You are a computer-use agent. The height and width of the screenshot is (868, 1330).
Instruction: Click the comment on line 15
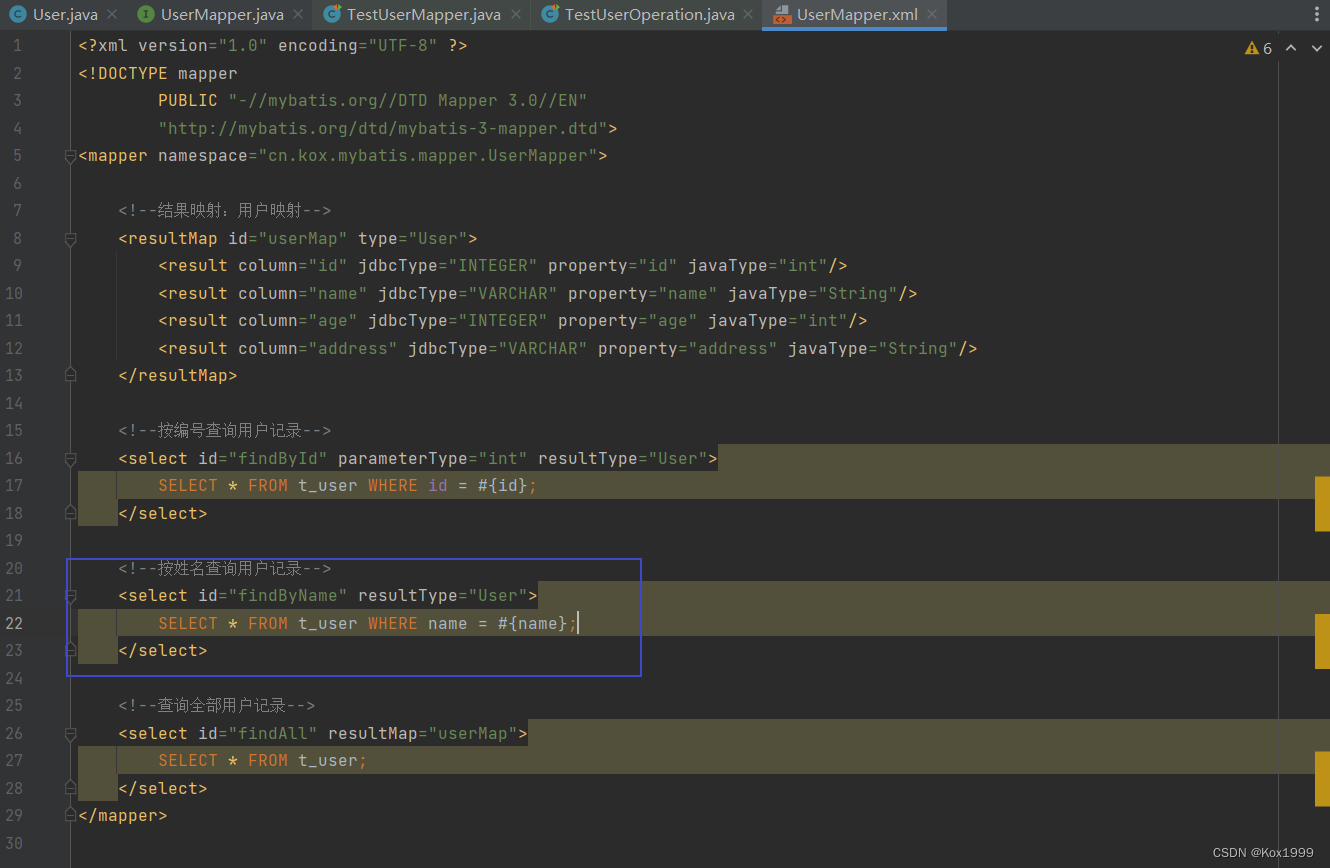click(225, 431)
